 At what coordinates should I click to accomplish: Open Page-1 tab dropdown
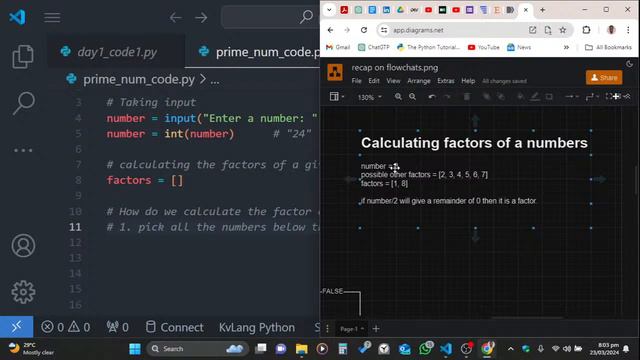[x=352, y=329]
